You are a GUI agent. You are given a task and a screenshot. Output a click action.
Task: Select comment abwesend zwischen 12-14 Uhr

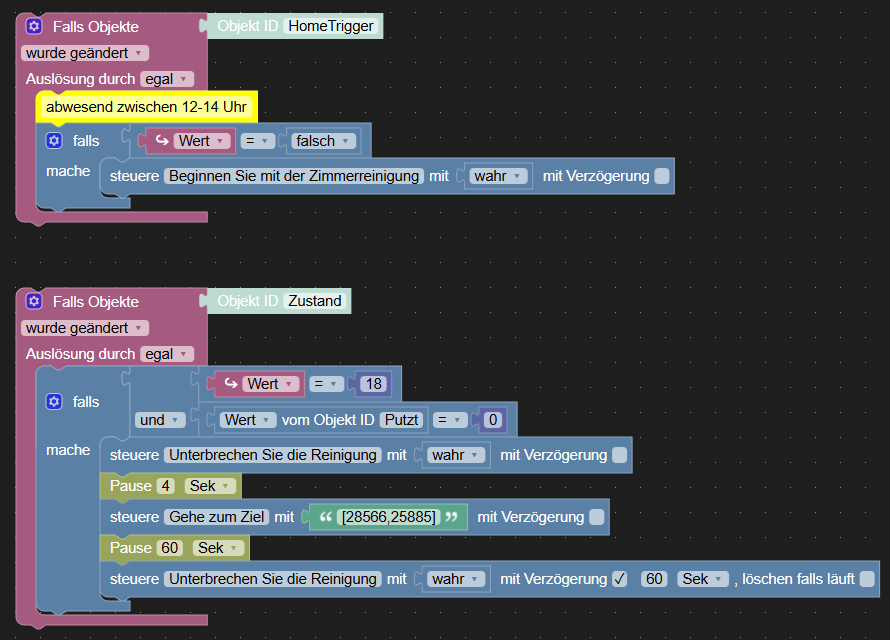[146, 107]
